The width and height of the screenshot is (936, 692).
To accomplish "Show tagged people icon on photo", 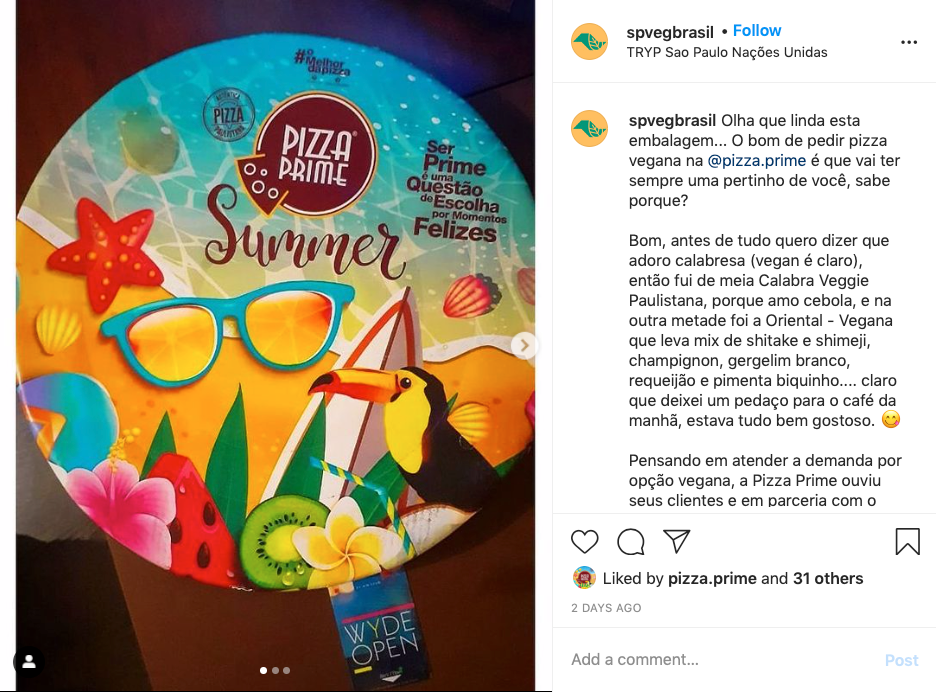I will click(x=29, y=662).
